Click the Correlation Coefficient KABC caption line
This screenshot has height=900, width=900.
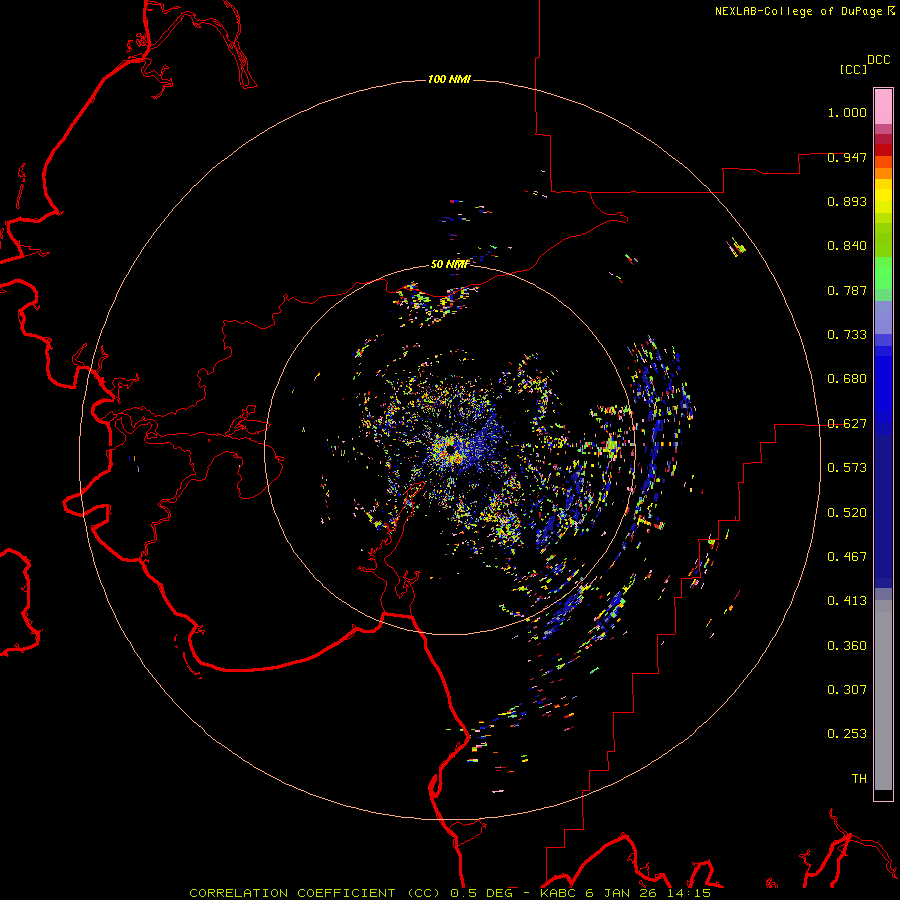[450, 893]
